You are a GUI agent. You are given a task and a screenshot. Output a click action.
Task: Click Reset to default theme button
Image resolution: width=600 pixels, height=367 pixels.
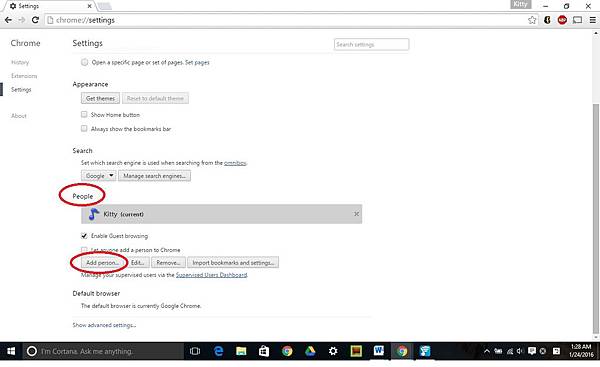155,98
